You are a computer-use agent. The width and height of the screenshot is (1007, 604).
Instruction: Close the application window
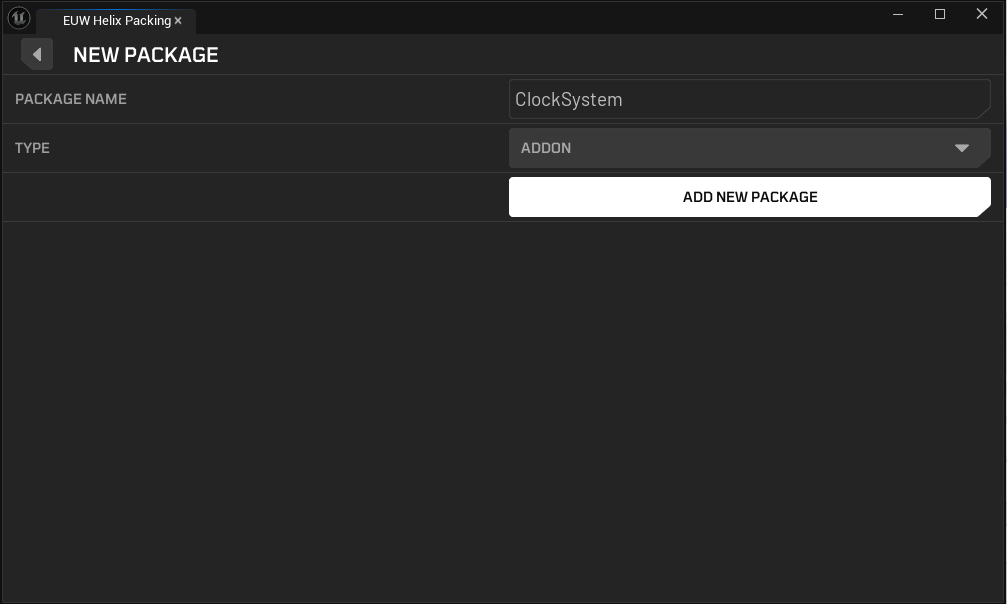click(982, 14)
